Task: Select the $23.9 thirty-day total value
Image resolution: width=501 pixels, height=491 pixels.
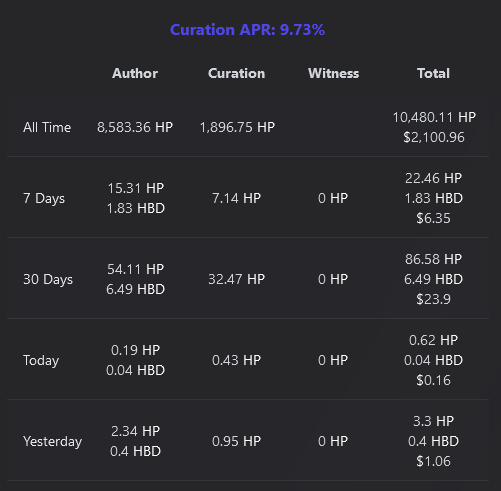Action: pyautogui.click(x=433, y=299)
